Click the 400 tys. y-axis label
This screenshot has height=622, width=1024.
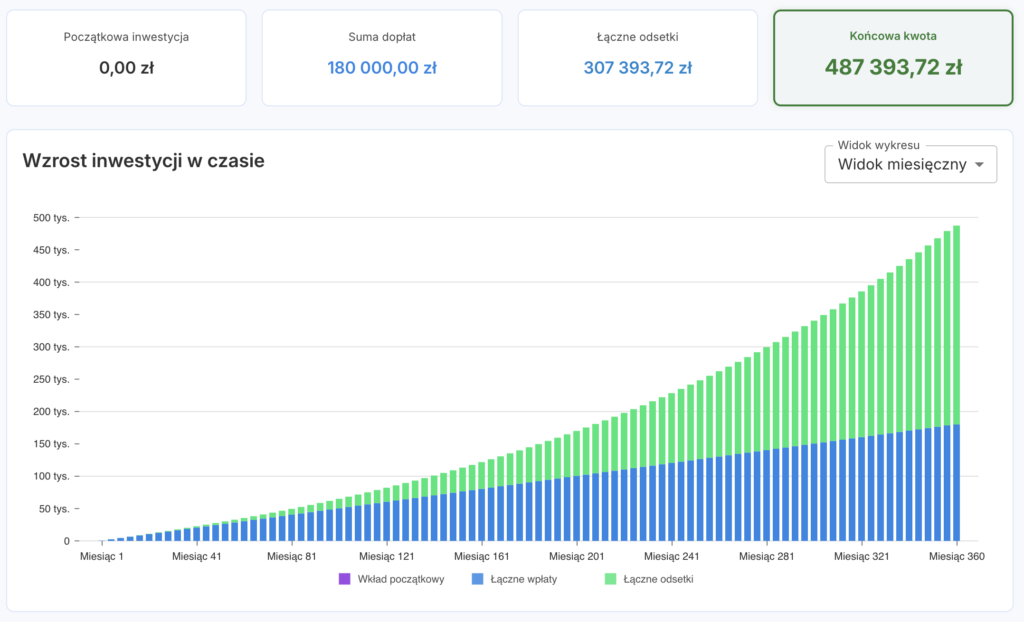(x=51, y=282)
